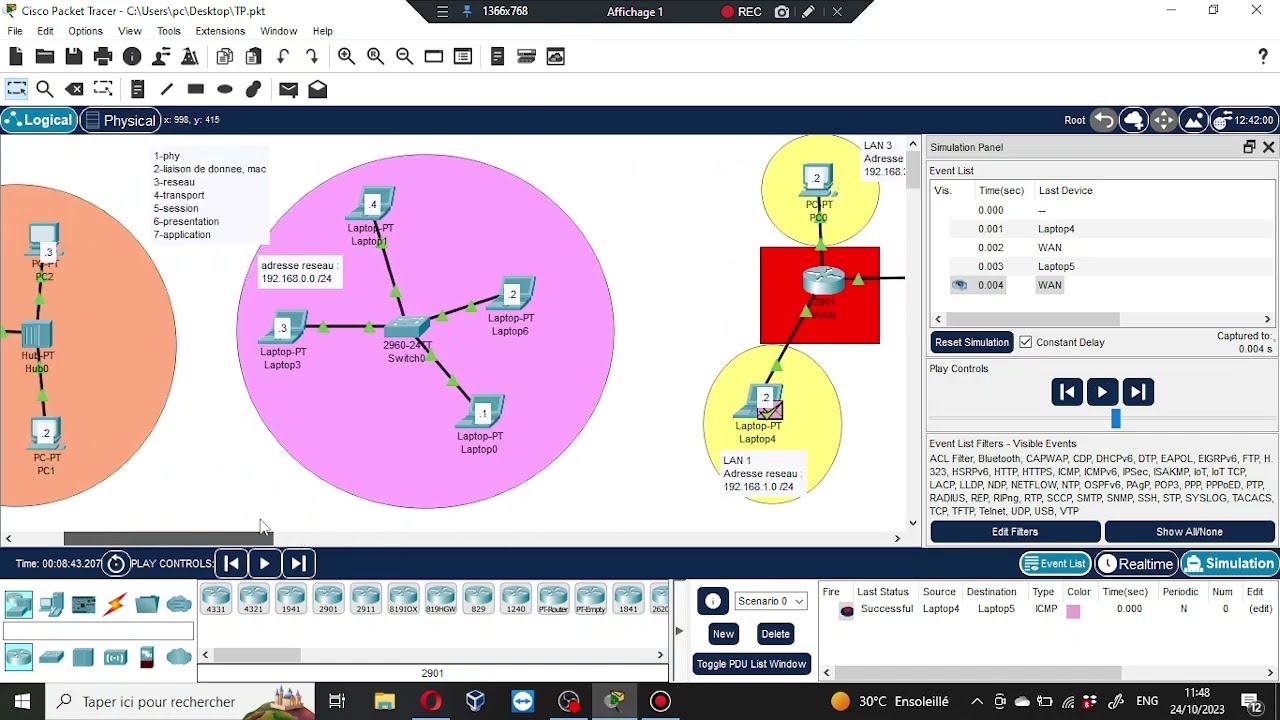Image resolution: width=1280 pixels, height=720 pixels.
Task: Open a file with the folder icon
Action: 45,57
